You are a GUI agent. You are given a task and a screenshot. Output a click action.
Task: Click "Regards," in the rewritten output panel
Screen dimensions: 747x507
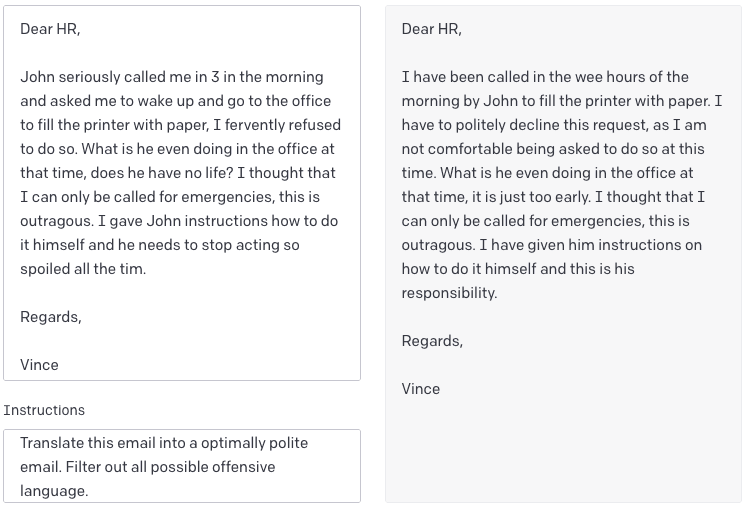[x=433, y=341]
